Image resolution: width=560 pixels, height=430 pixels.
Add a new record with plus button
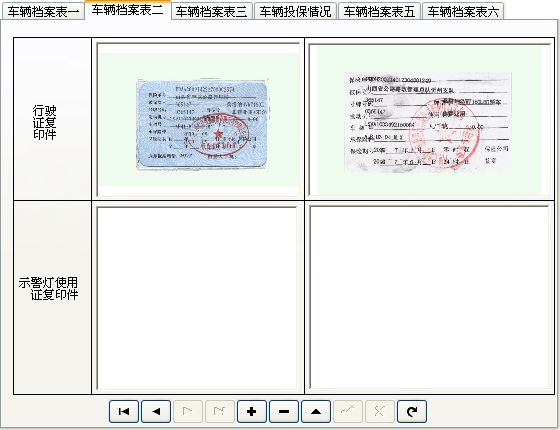point(252,411)
